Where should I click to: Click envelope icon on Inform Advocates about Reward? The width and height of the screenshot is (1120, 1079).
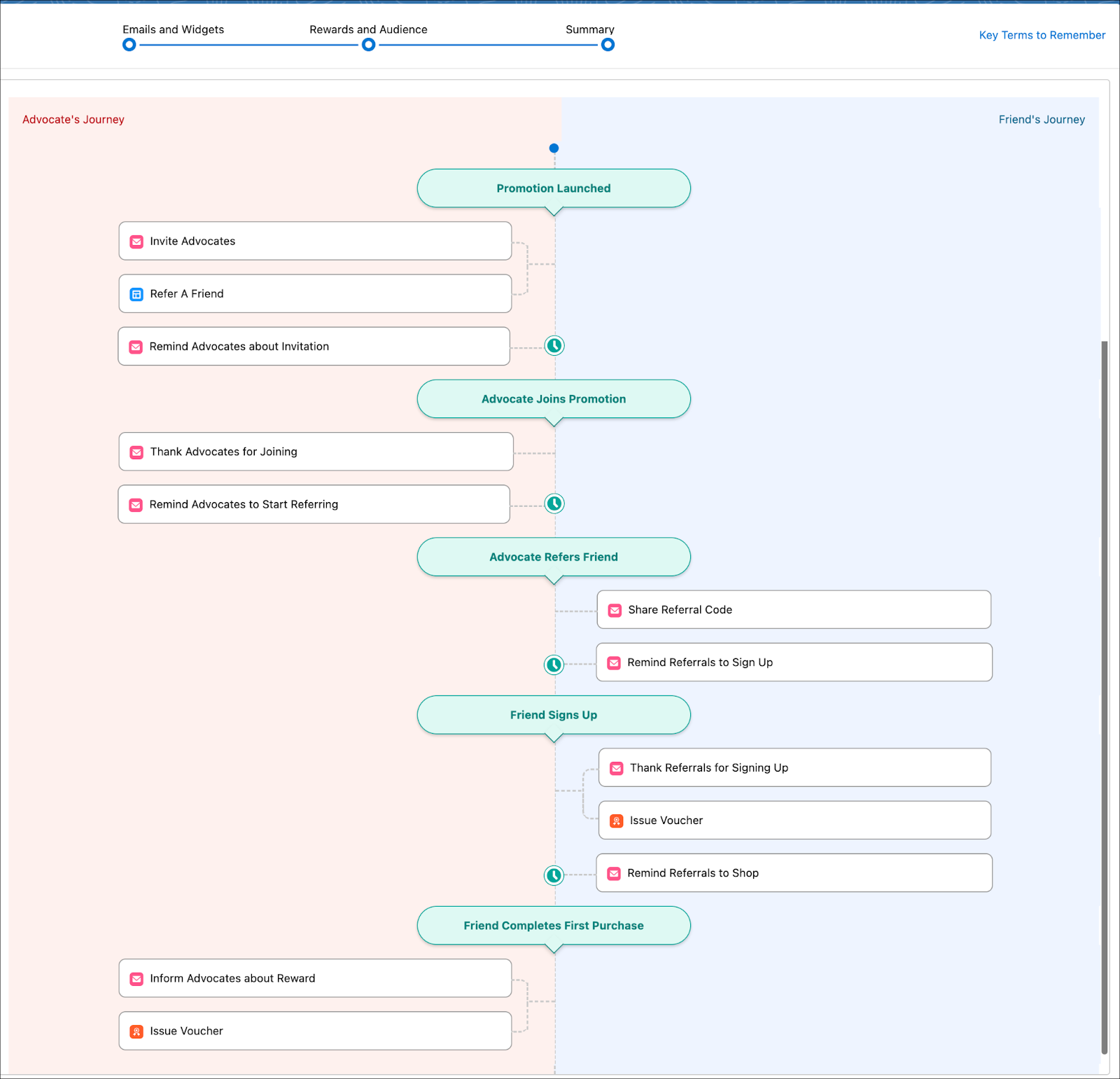[136, 978]
